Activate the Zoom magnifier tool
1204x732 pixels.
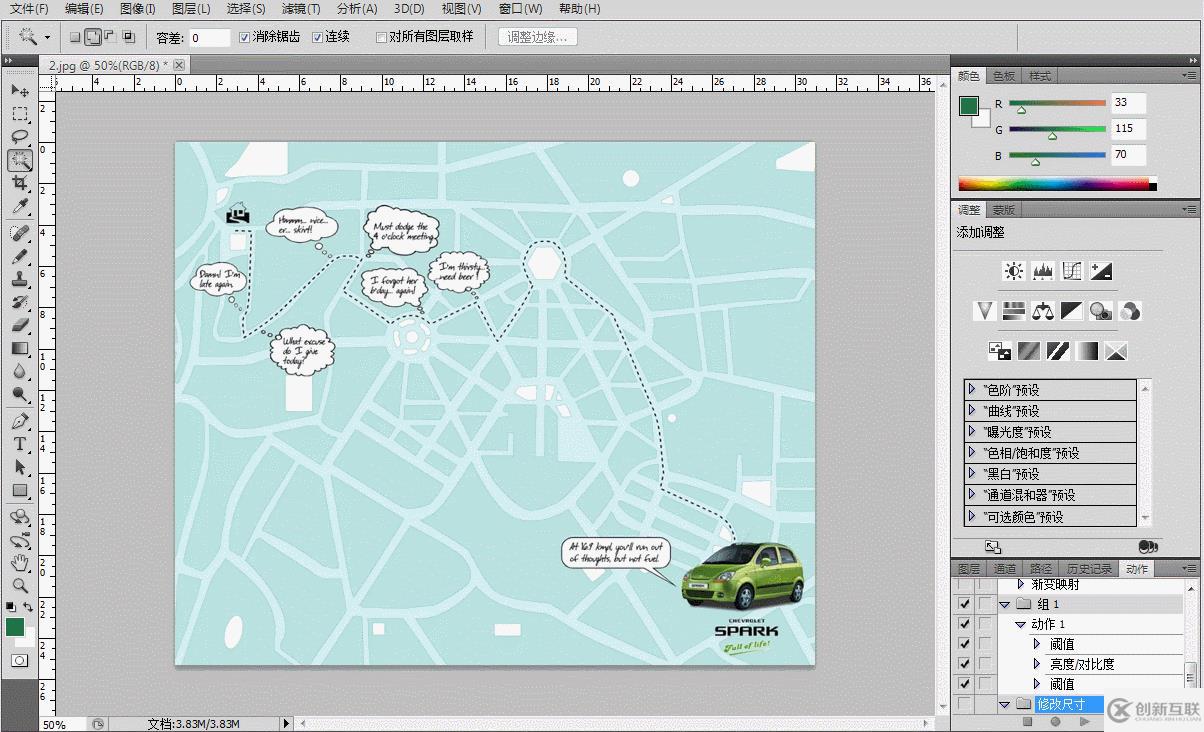(x=19, y=586)
